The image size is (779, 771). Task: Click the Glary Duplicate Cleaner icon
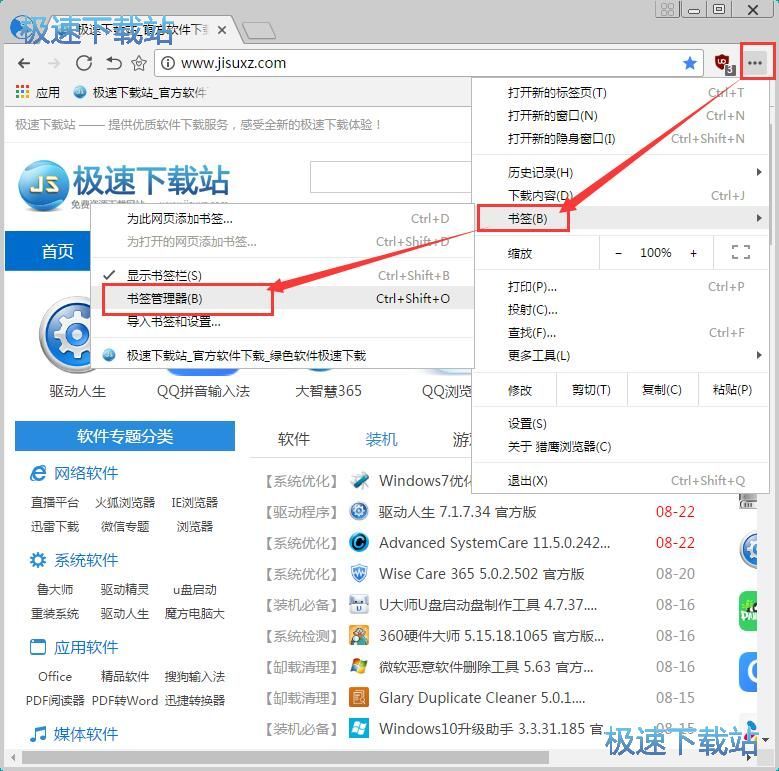tap(359, 697)
